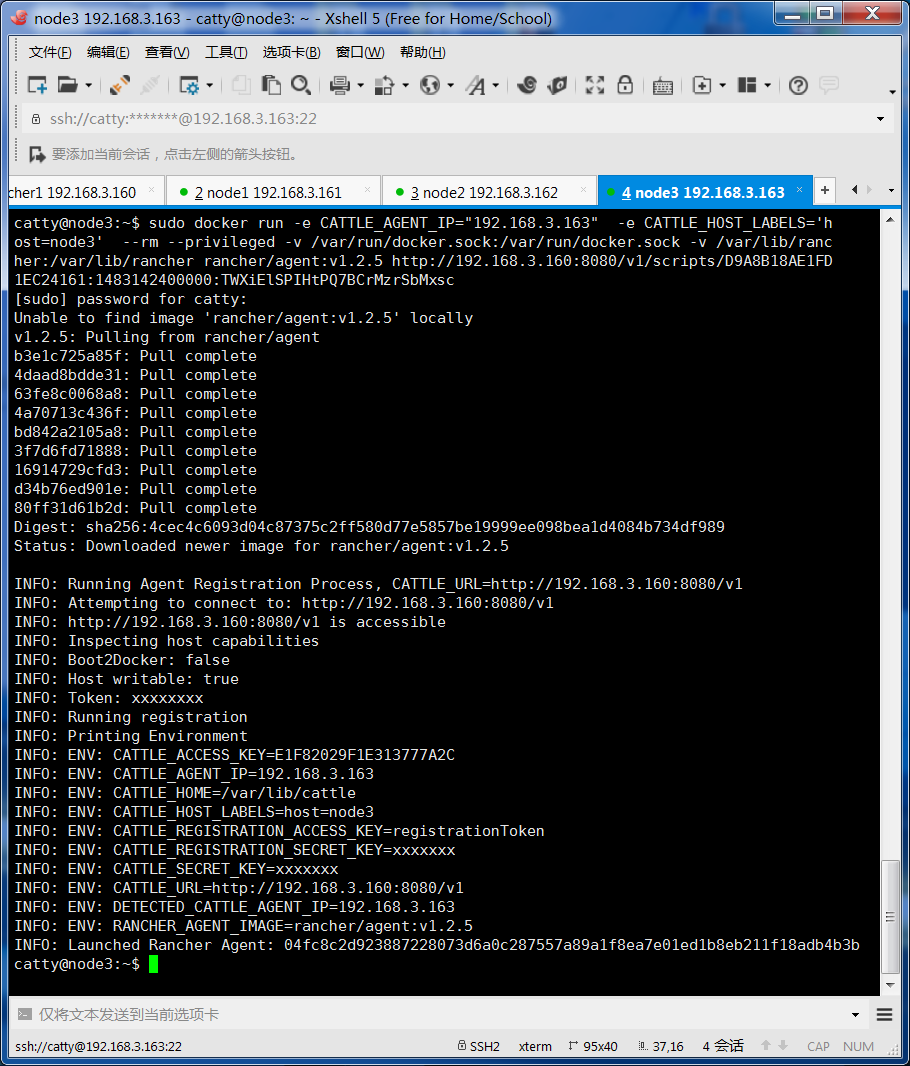The width and height of the screenshot is (910, 1066).
Task: Click the tab scroll right arrow
Action: 870,190
